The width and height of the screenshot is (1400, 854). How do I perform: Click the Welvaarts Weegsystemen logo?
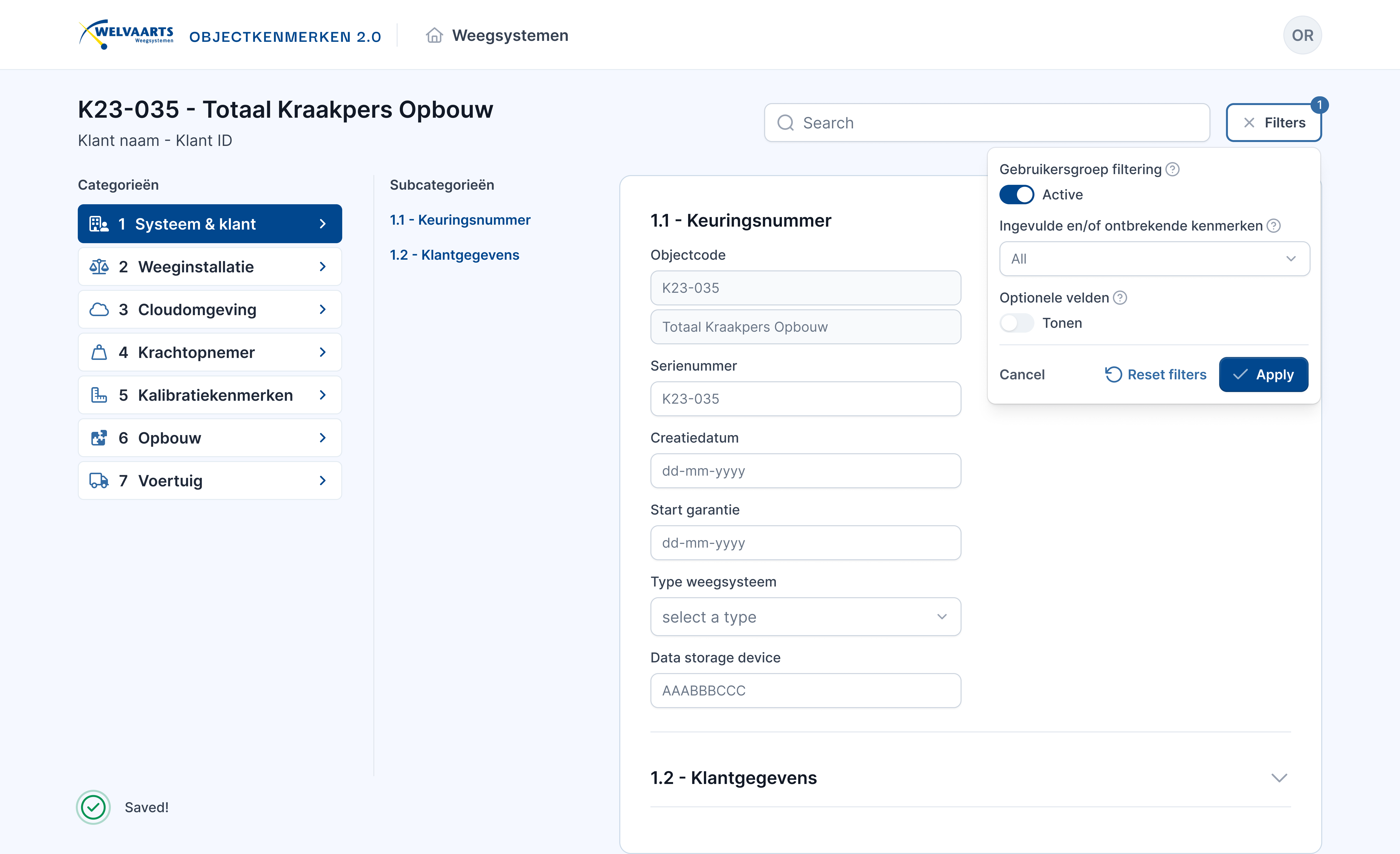[x=126, y=35]
